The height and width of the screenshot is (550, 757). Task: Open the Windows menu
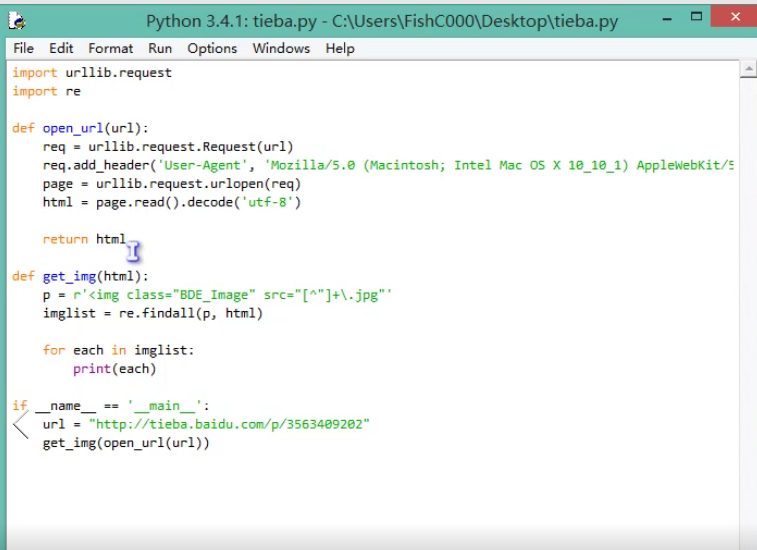pos(281,48)
